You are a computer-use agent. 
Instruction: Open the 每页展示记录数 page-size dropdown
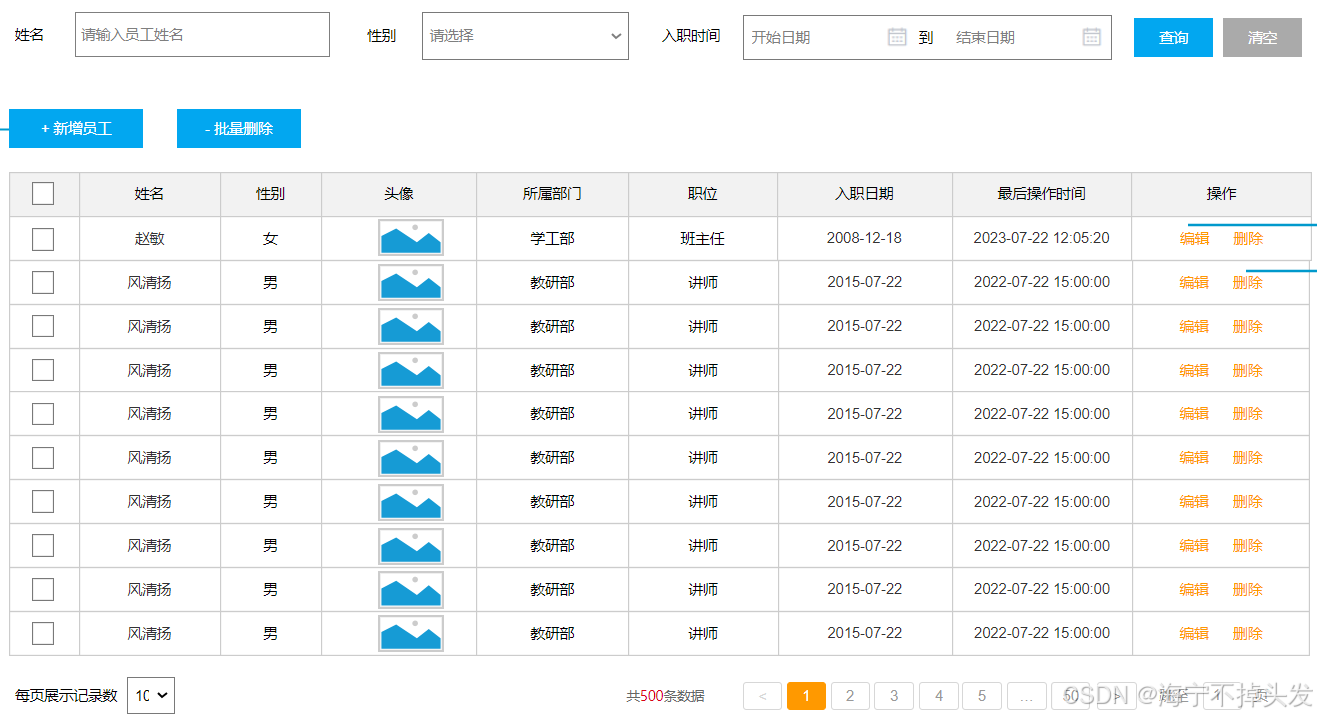coord(151,695)
